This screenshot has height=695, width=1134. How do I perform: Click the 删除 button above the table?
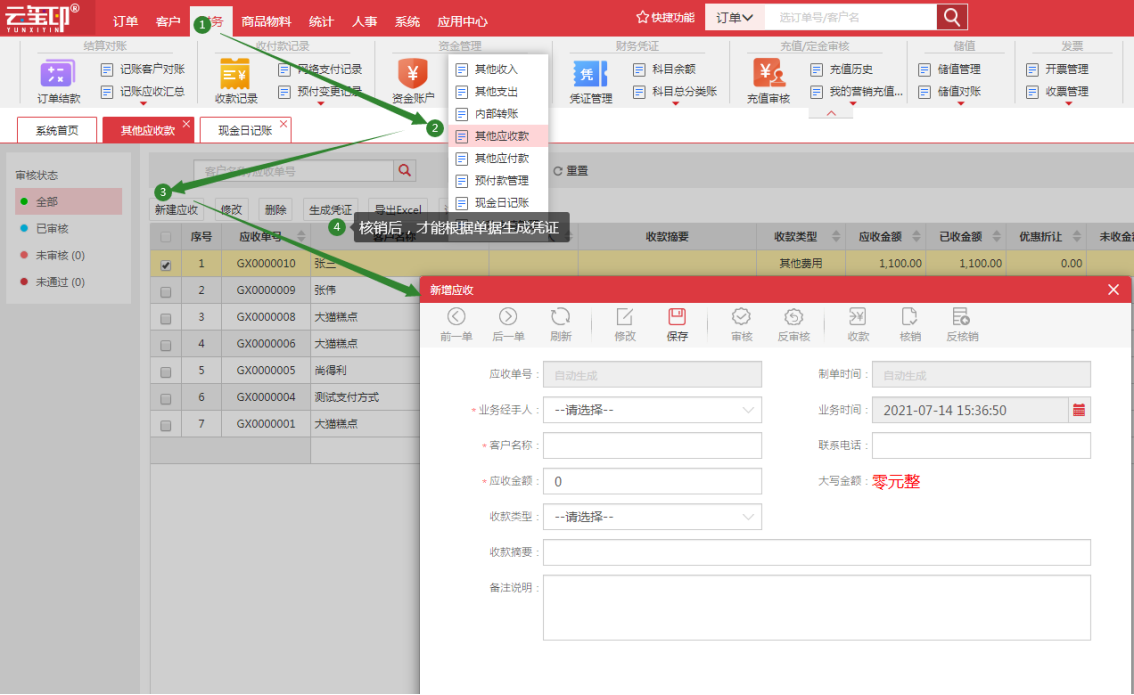[276, 210]
